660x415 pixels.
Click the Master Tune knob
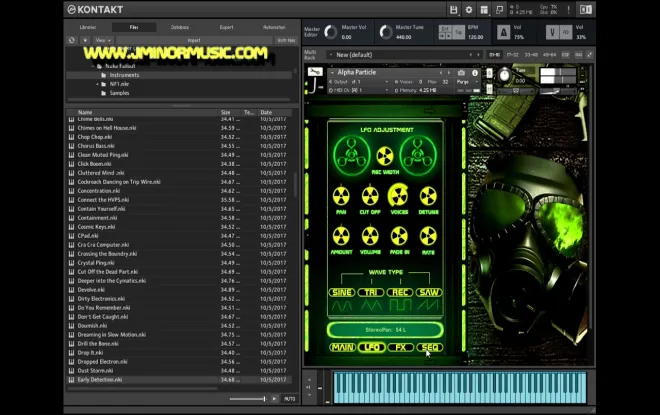386,32
